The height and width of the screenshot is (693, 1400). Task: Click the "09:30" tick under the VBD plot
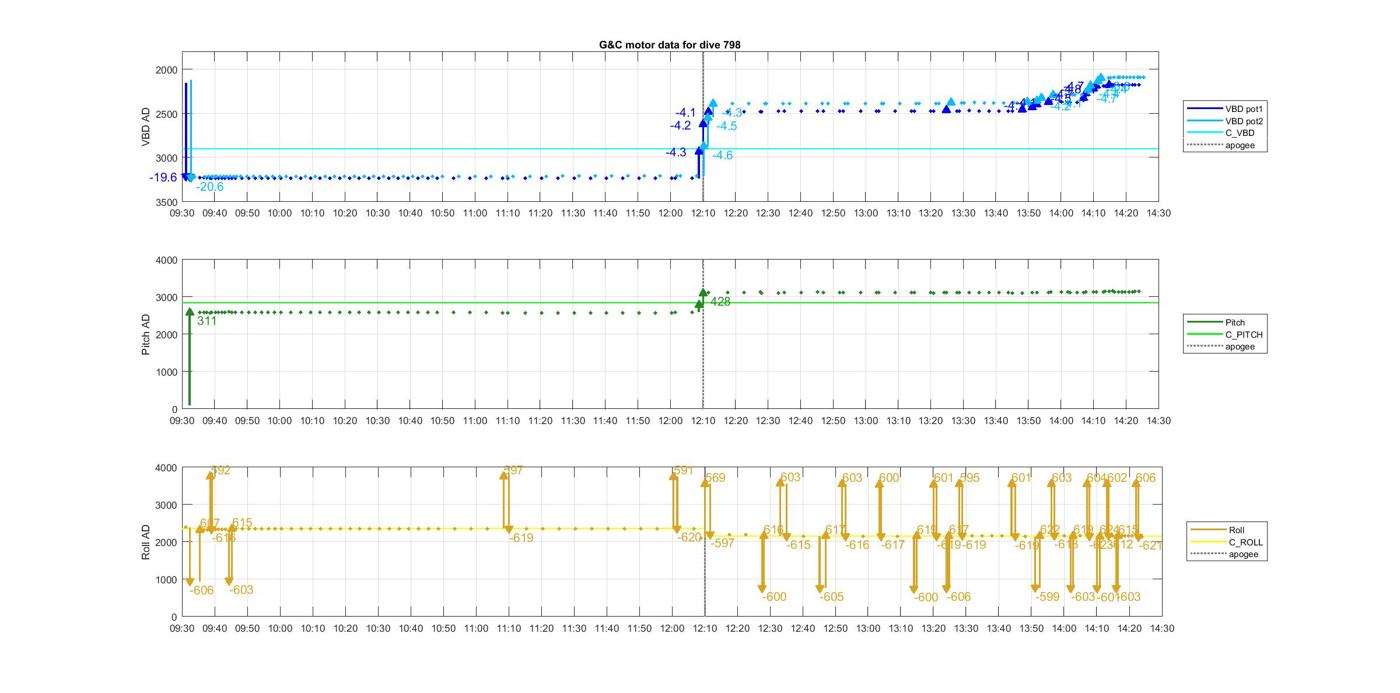182,213
